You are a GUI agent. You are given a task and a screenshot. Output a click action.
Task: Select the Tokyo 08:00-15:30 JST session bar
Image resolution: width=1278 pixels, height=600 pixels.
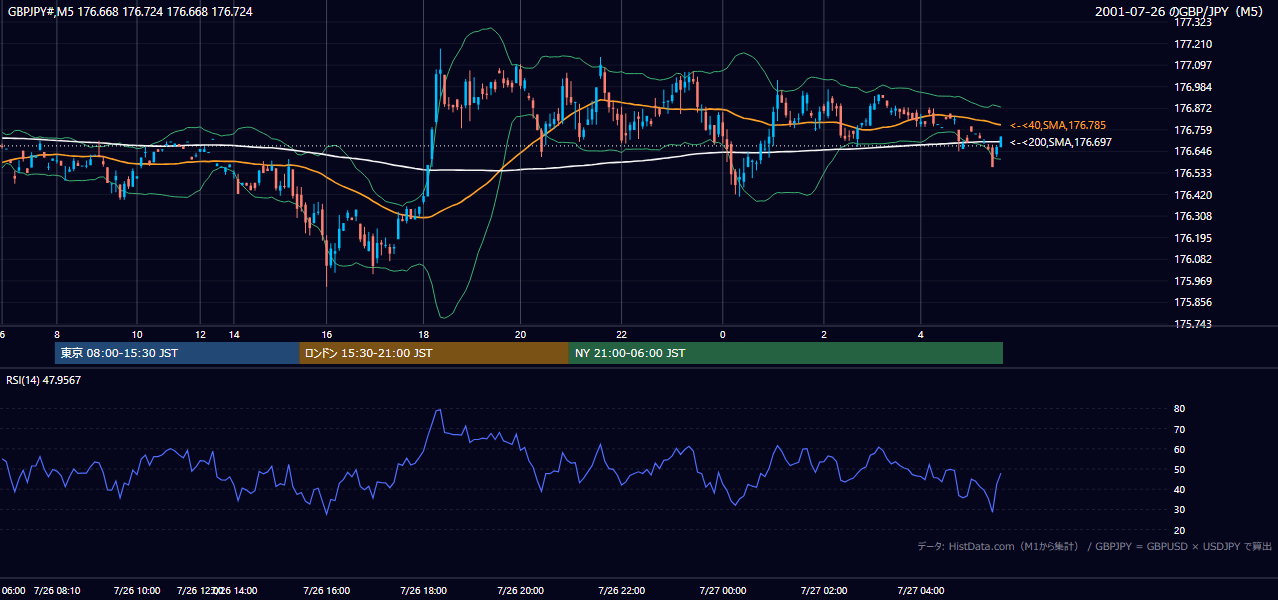click(x=177, y=353)
